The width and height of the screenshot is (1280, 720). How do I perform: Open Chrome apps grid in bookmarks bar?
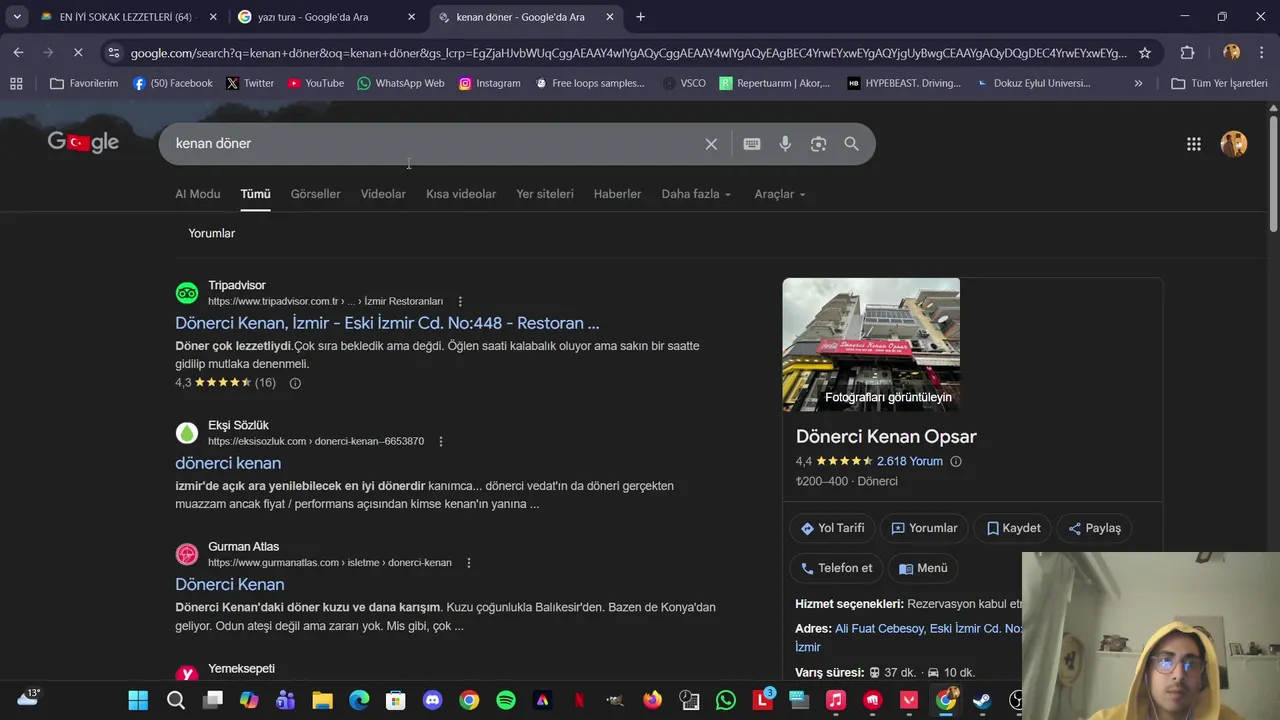(x=16, y=83)
